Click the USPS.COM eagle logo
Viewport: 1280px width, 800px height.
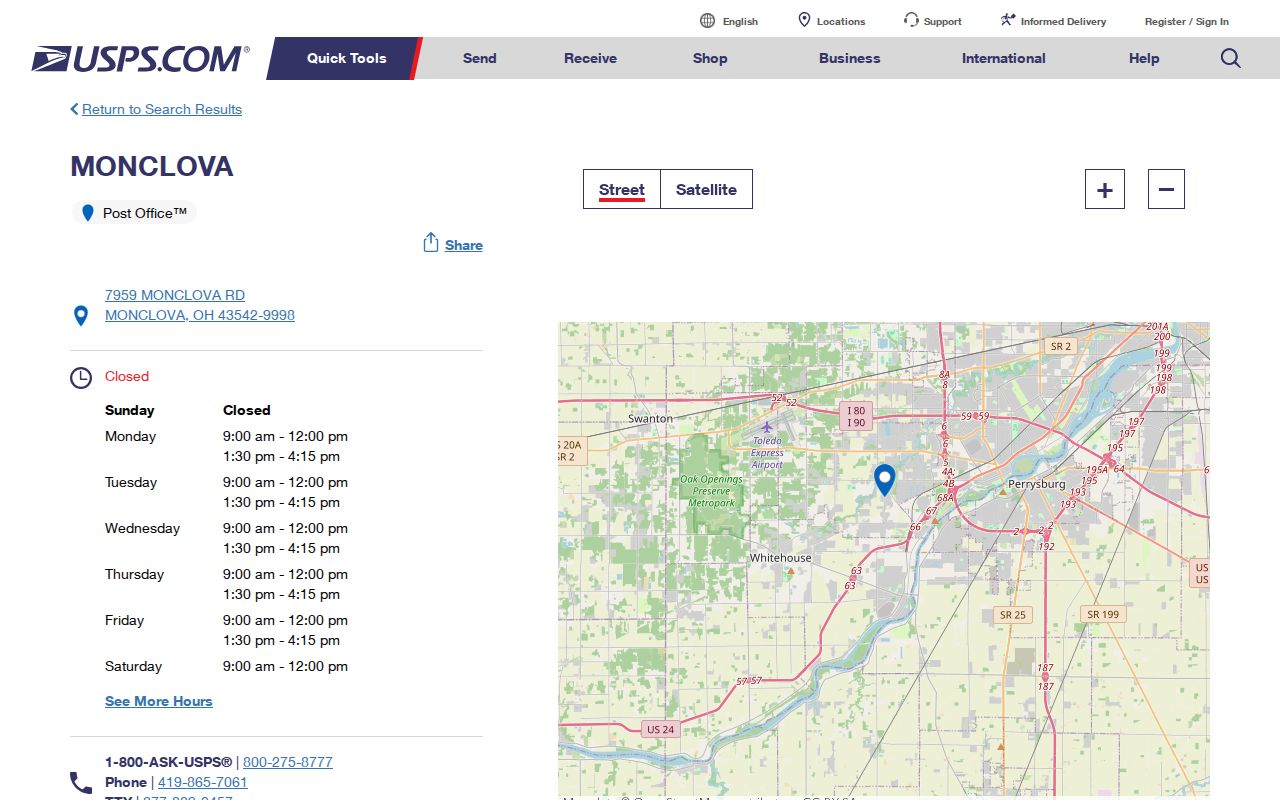coord(140,58)
